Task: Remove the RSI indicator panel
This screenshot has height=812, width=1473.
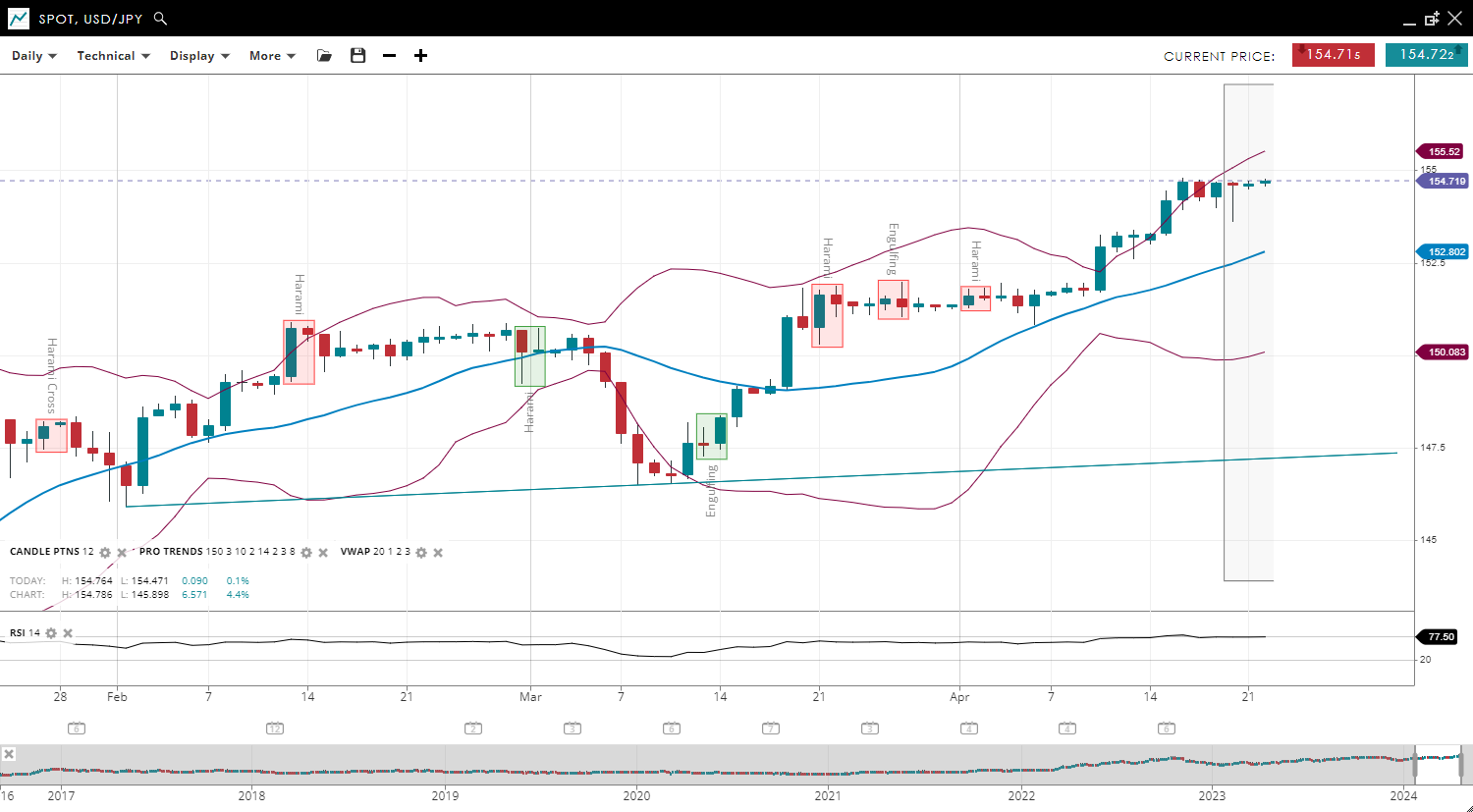Action: (68, 633)
